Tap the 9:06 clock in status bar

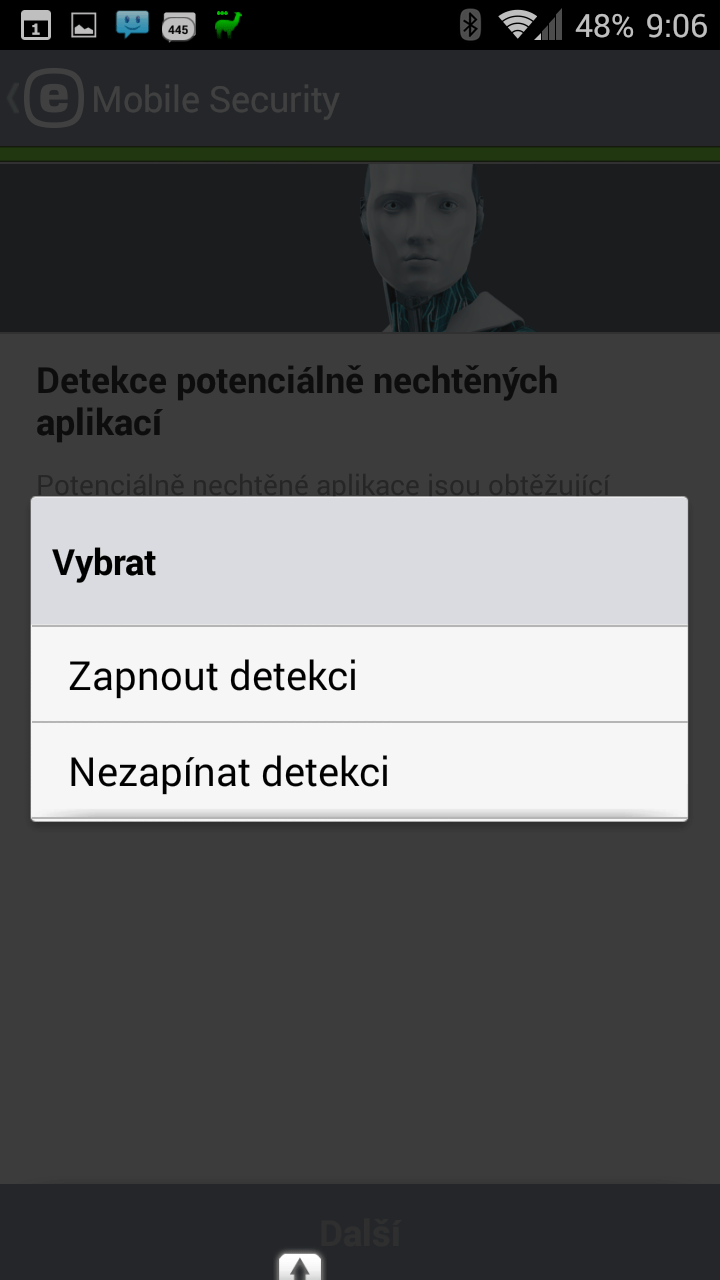677,25
